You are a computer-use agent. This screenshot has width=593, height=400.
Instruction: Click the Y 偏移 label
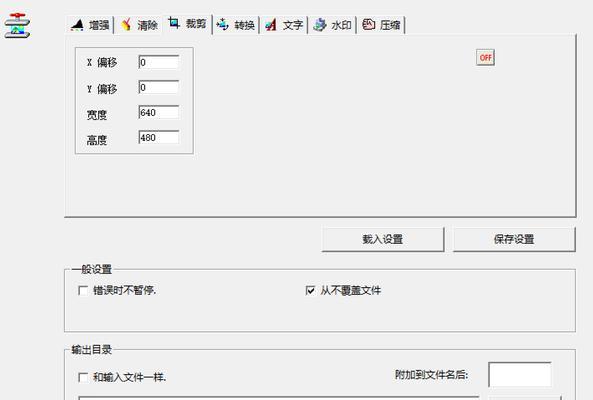tap(102, 89)
